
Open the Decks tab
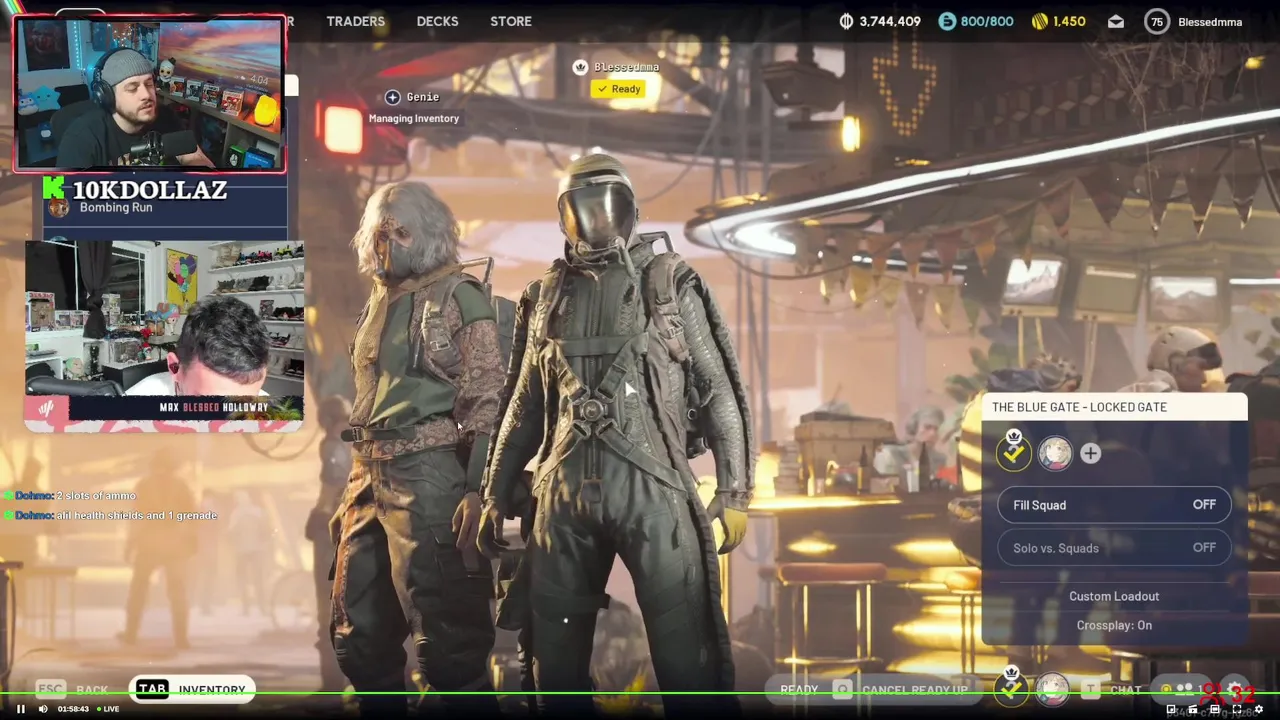click(437, 21)
